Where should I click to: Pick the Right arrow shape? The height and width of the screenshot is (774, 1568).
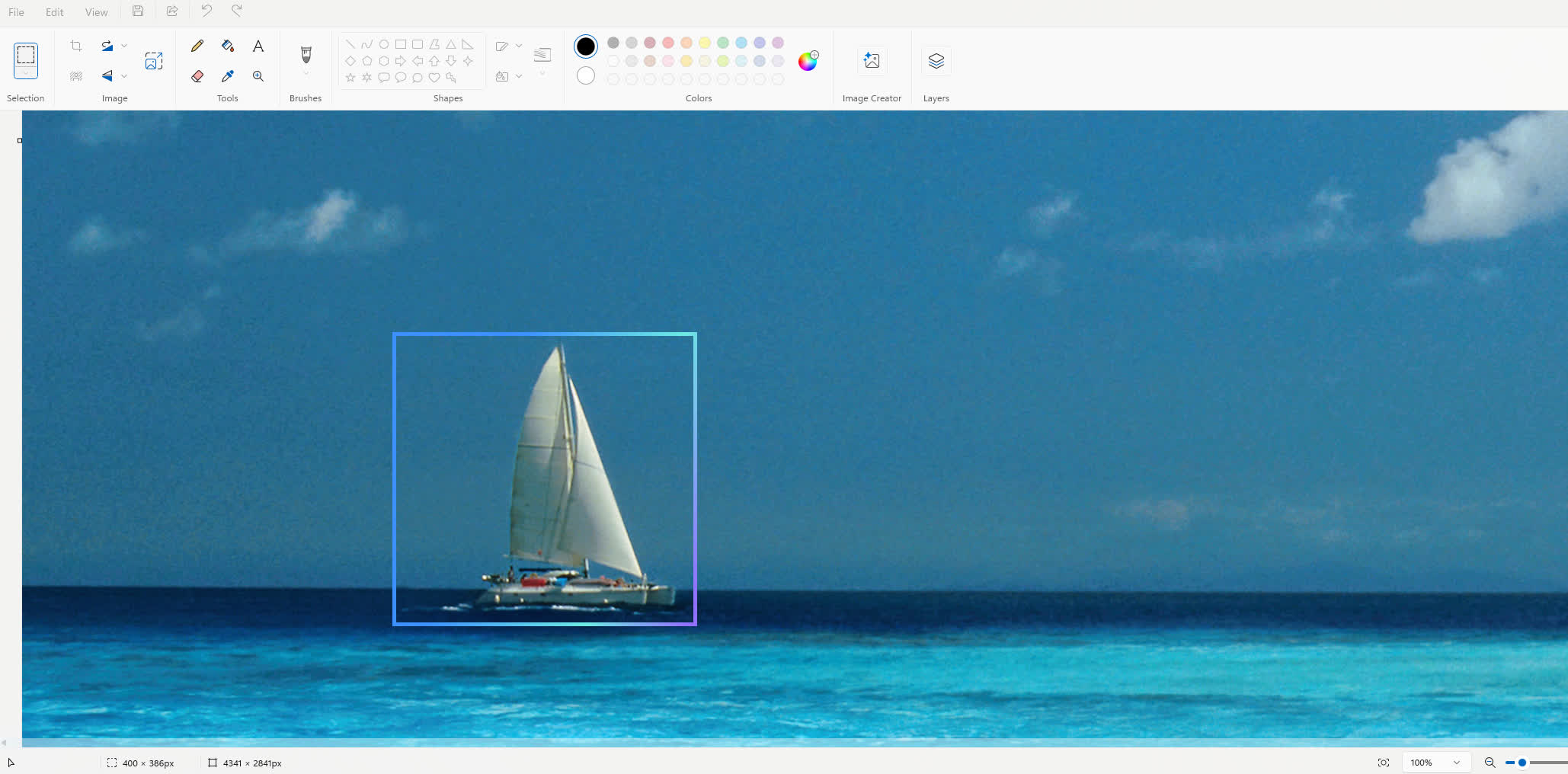[401, 61]
